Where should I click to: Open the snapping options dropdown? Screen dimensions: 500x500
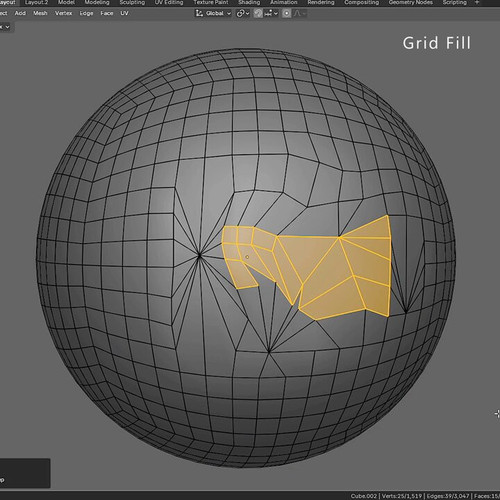271,13
